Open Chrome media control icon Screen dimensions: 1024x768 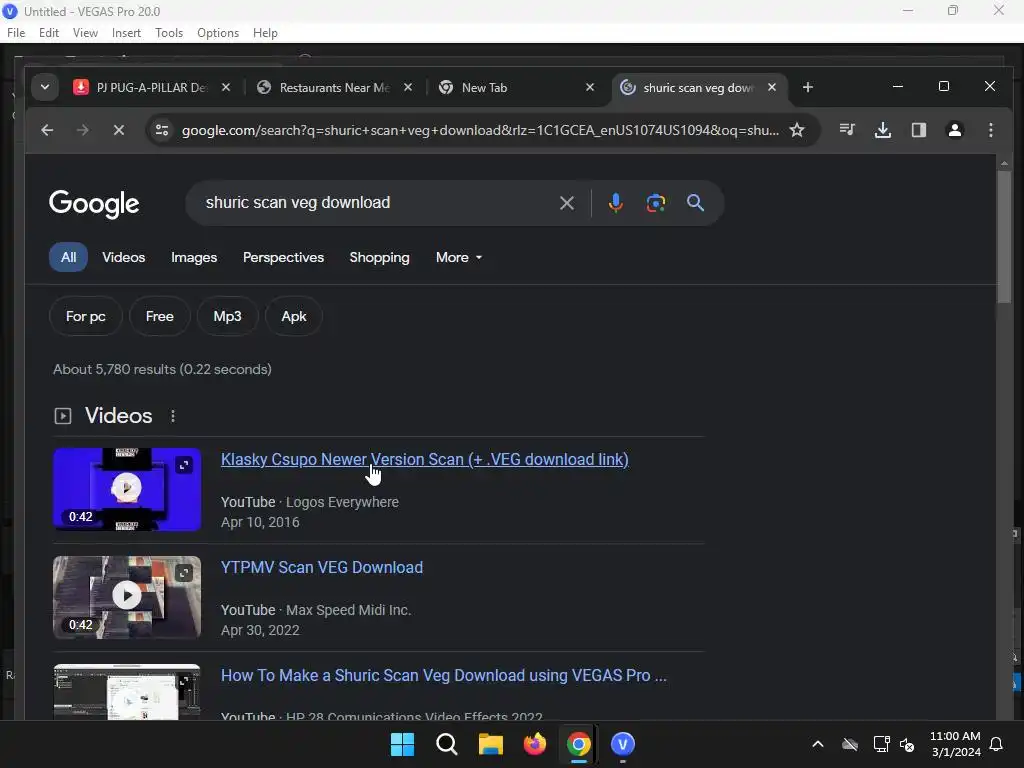click(x=847, y=130)
